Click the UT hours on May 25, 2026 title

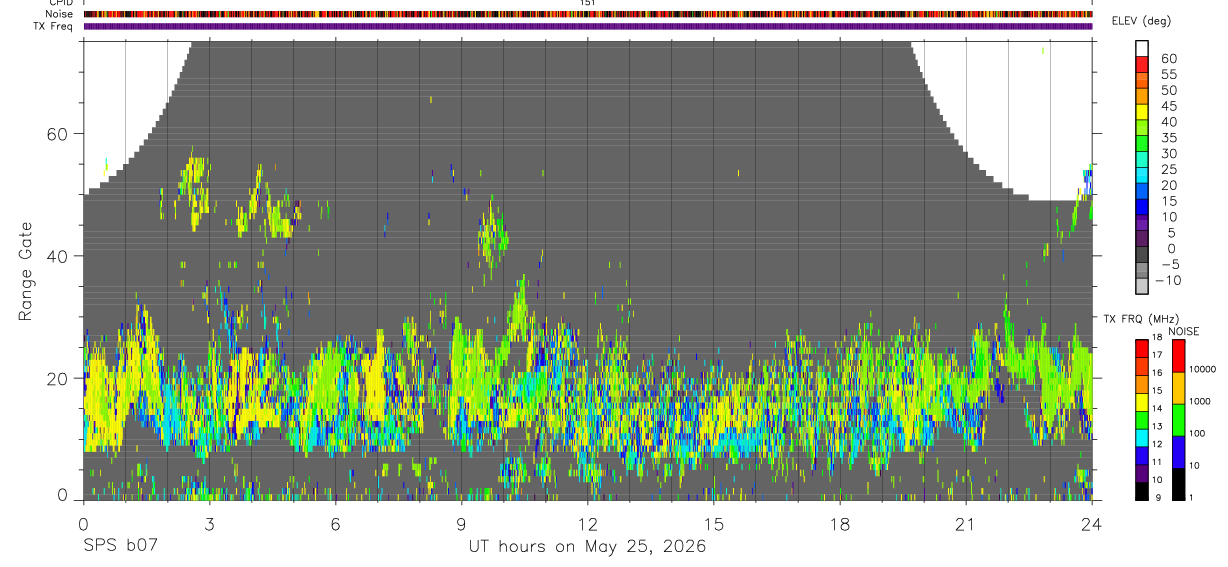[588, 547]
